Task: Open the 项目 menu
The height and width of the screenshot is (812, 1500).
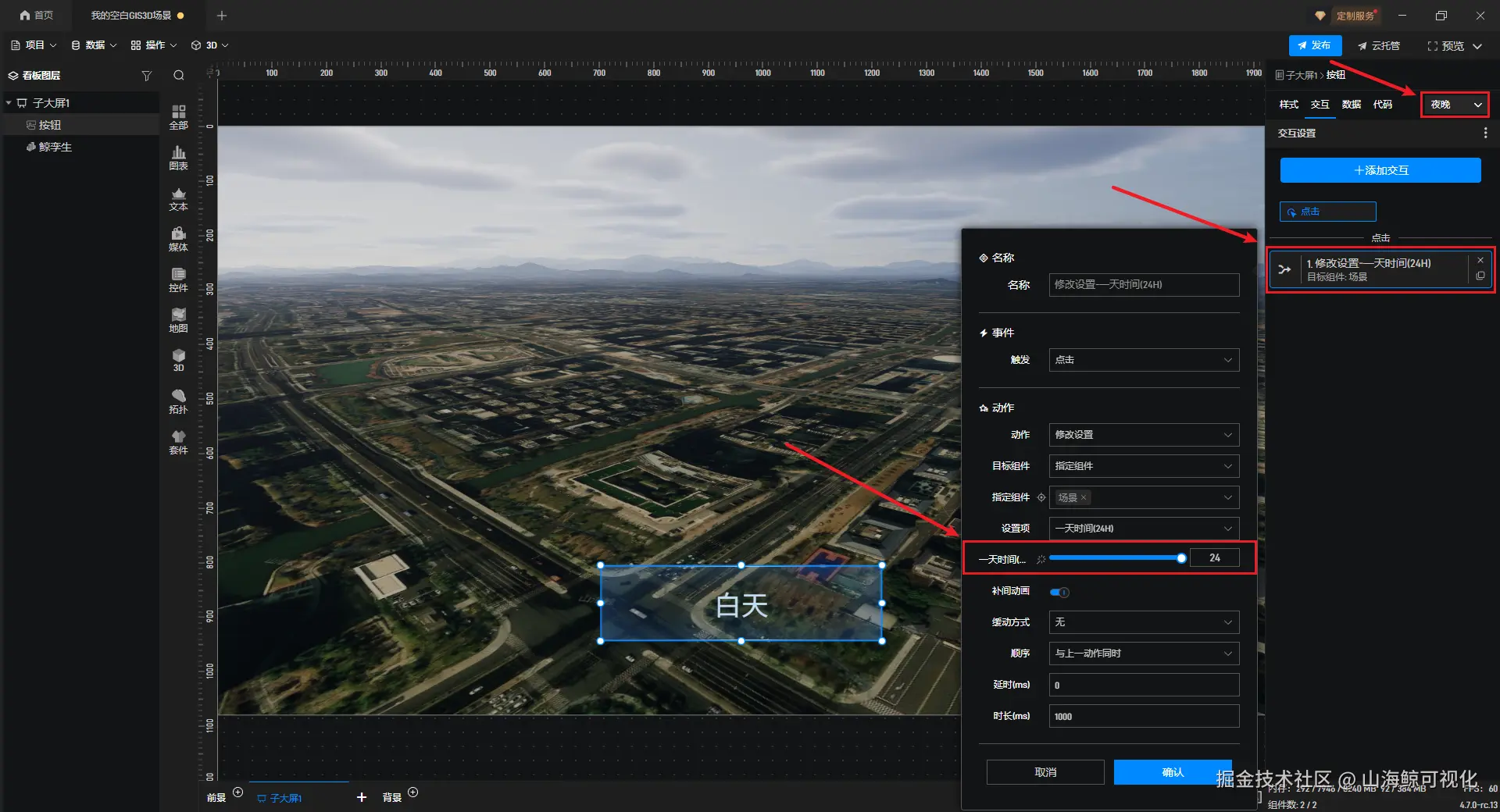Action: (x=34, y=45)
